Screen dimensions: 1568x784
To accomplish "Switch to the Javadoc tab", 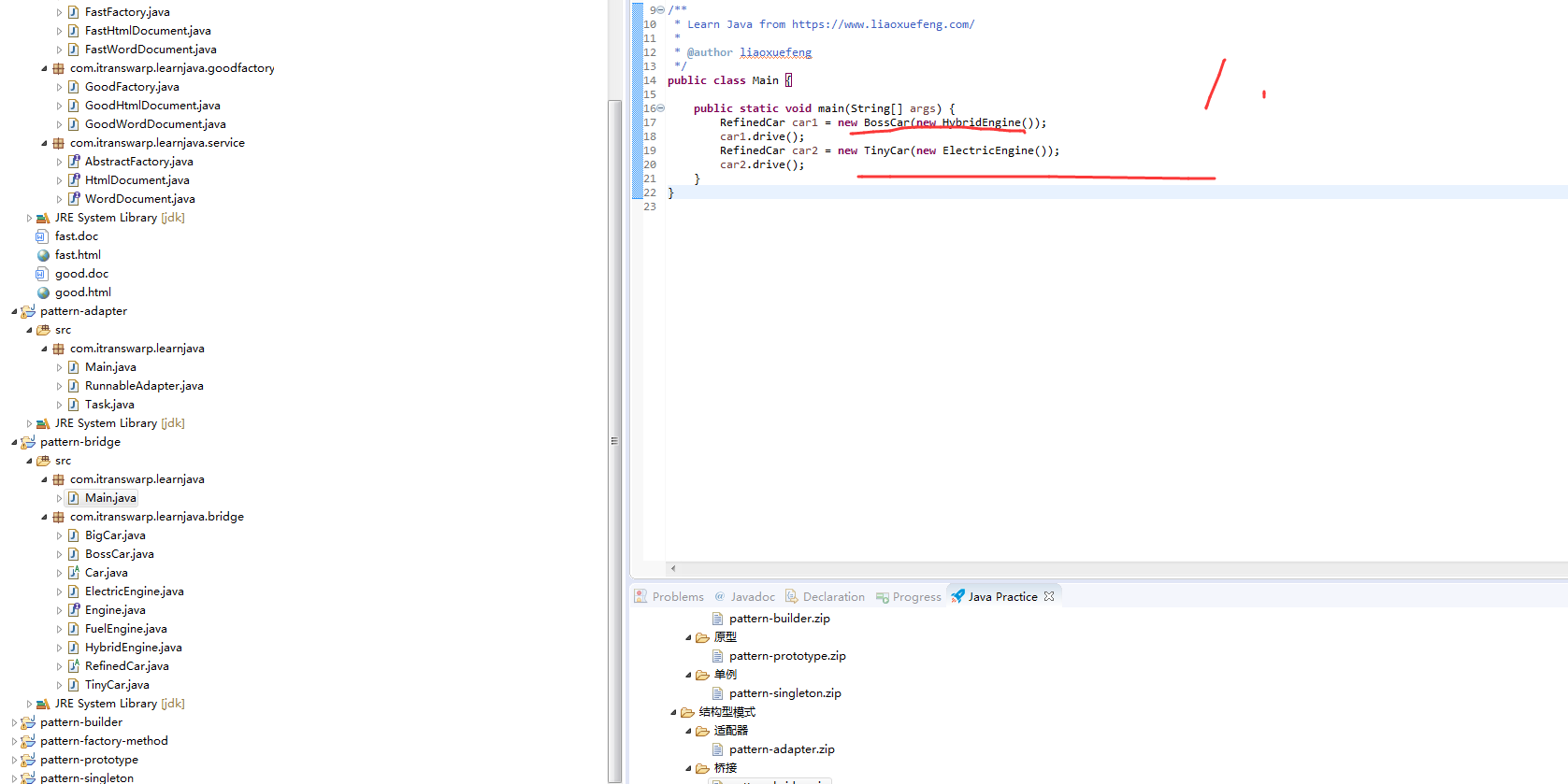I will (744, 596).
